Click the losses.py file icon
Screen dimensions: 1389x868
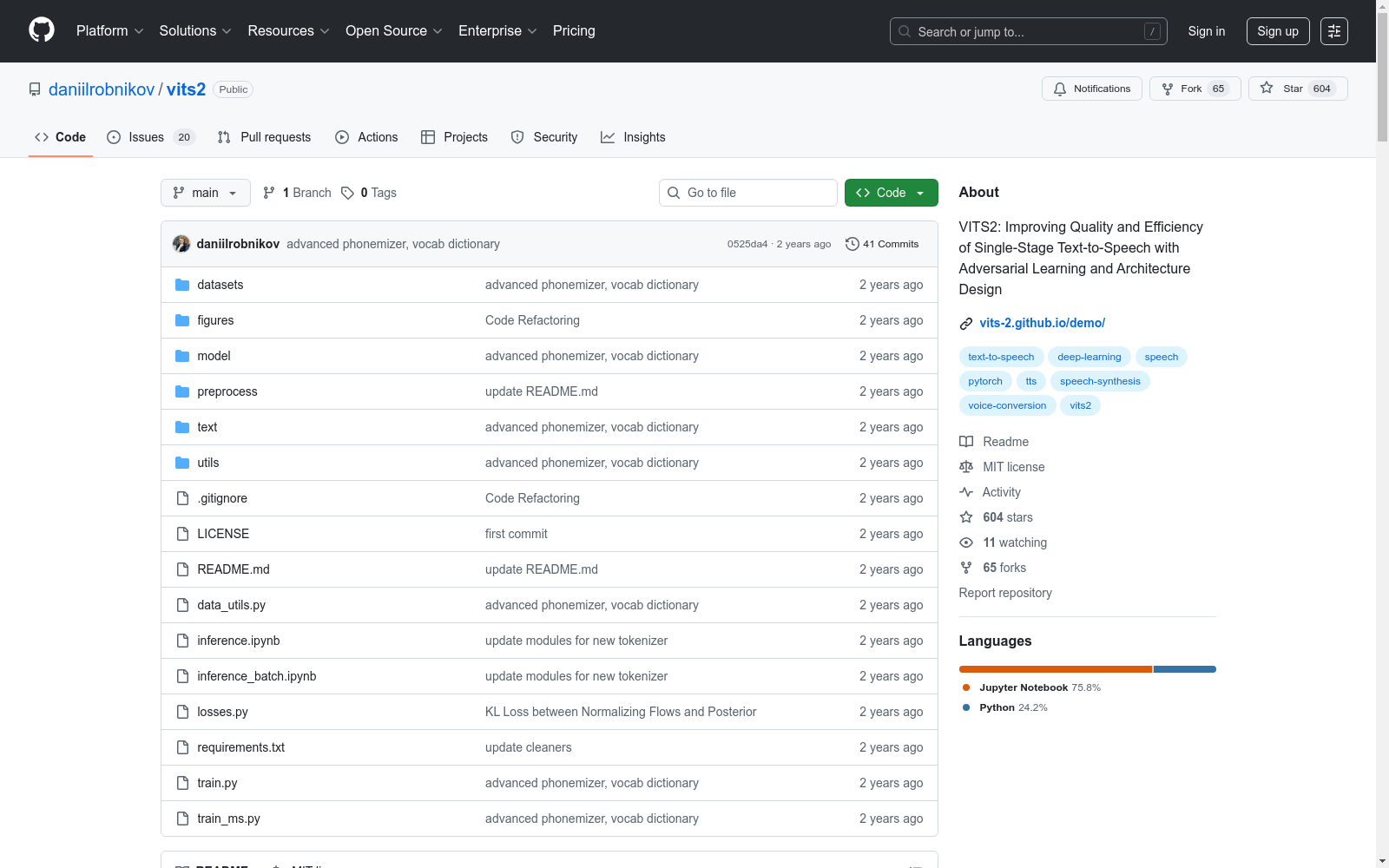point(182,712)
